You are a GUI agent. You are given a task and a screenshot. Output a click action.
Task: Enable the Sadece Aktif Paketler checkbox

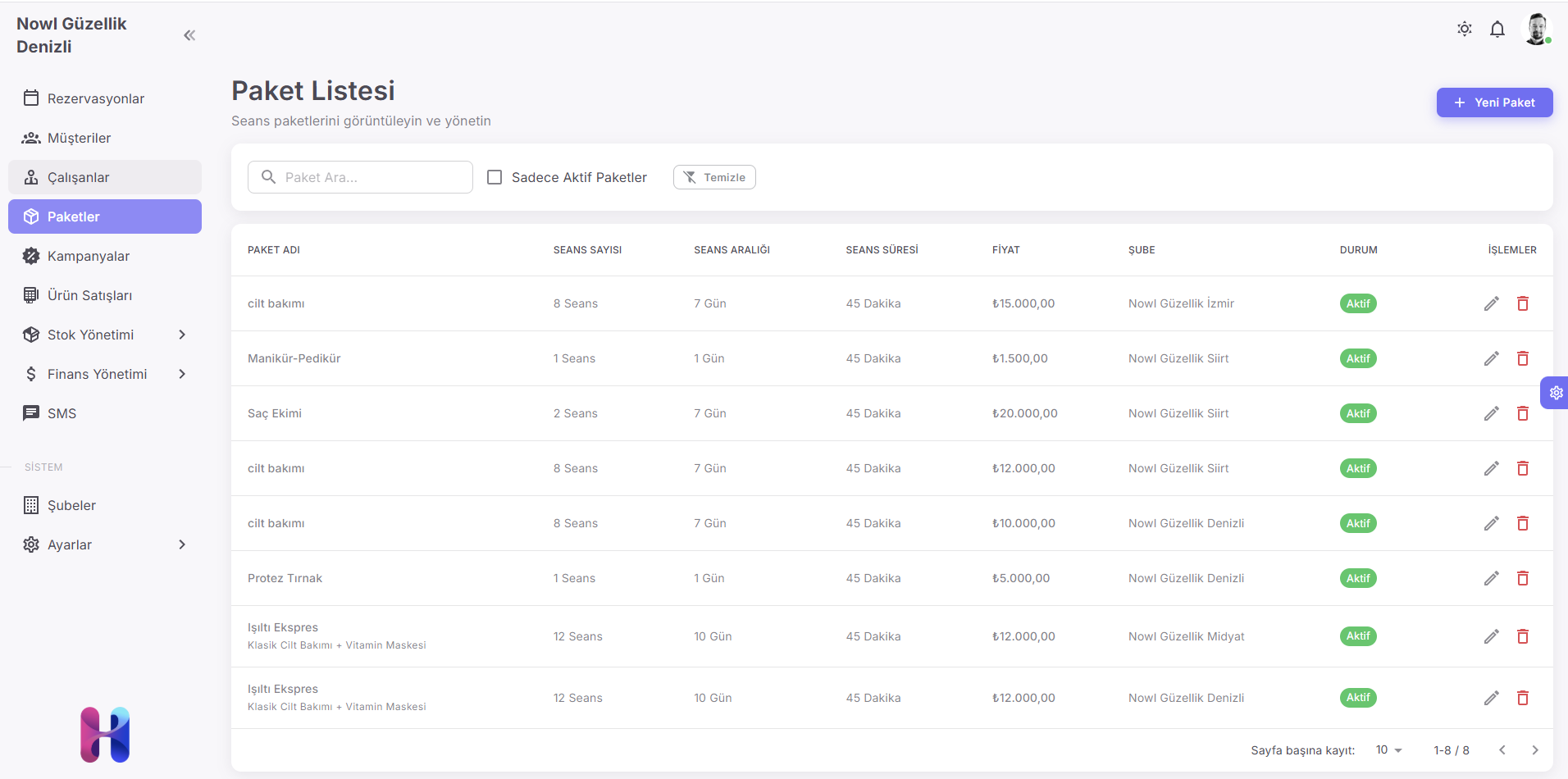coord(495,177)
